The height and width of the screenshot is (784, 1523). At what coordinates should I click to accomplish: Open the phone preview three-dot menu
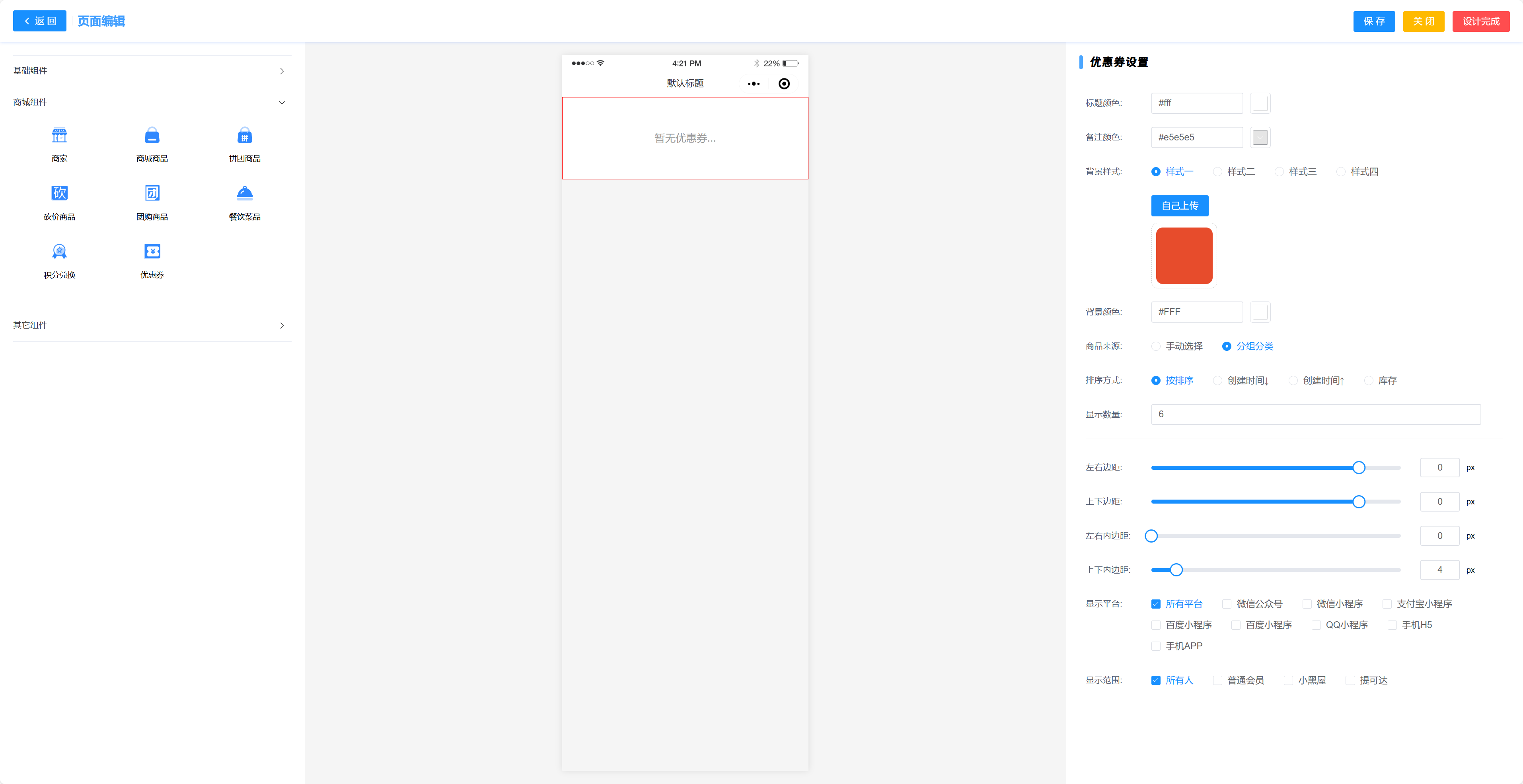tap(753, 84)
